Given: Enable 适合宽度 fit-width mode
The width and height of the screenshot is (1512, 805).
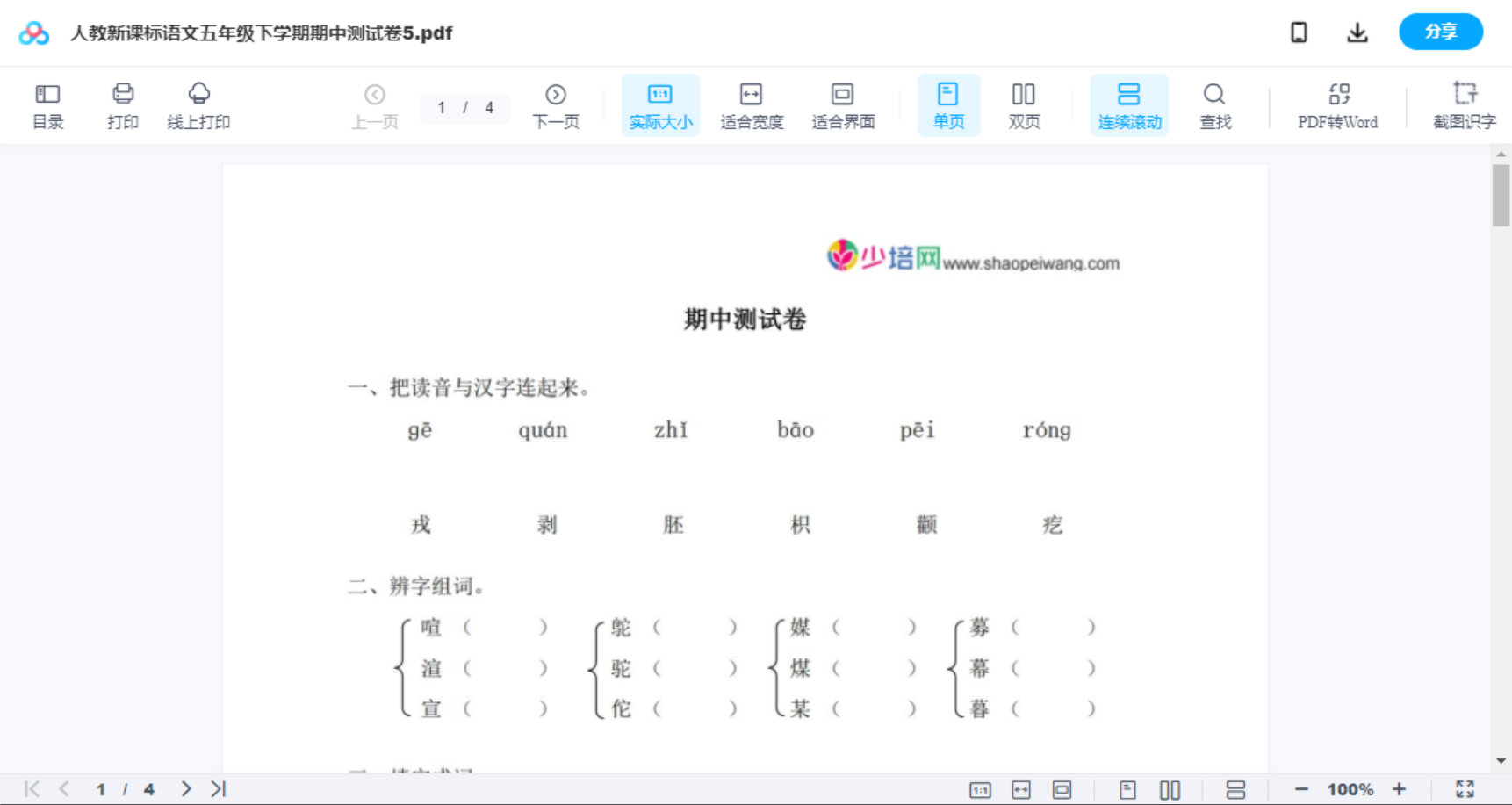Looking at the screenshot, I should (752, 104).
